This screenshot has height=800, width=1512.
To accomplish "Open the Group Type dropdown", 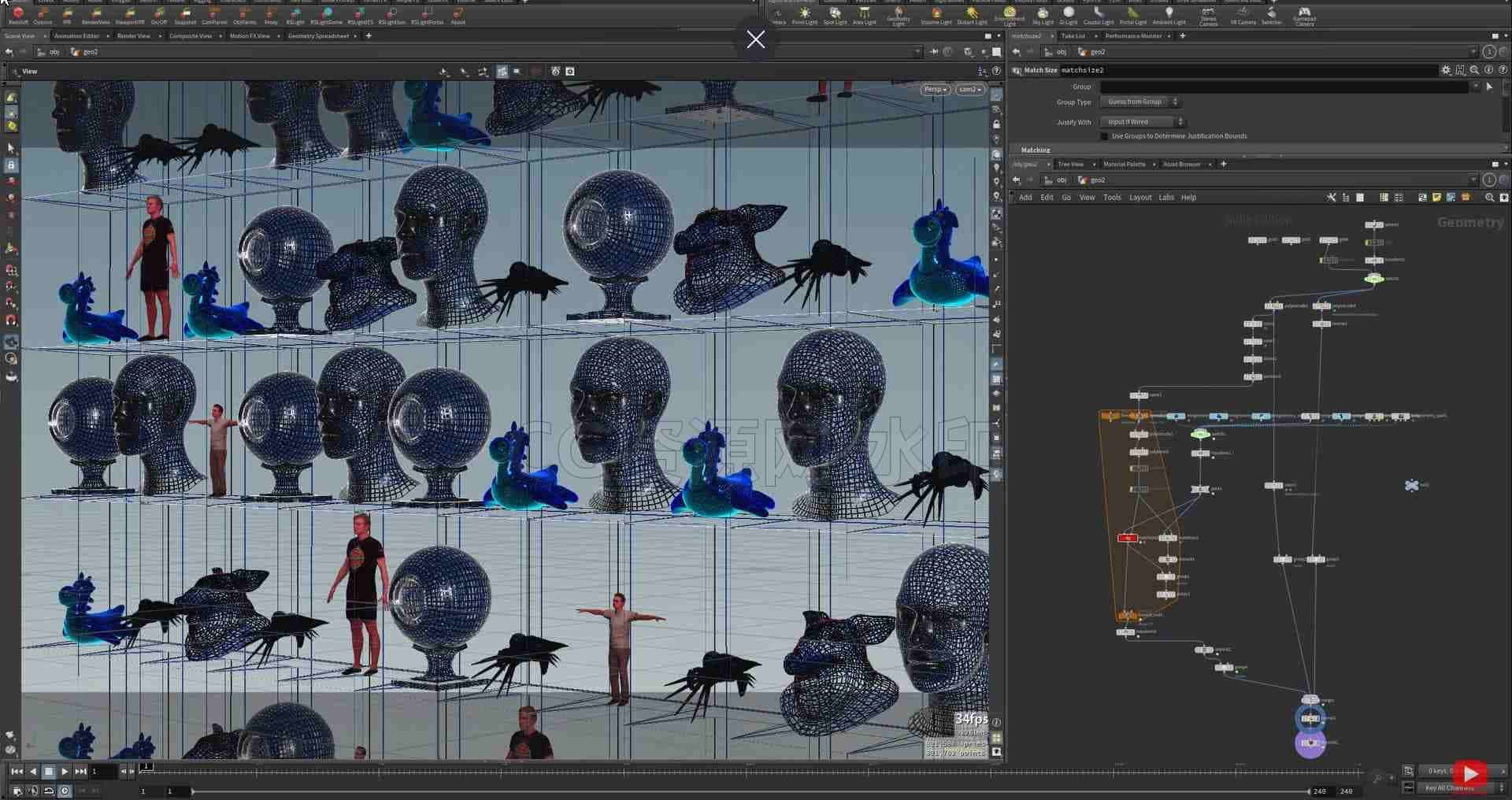I will click(1140, 102).
